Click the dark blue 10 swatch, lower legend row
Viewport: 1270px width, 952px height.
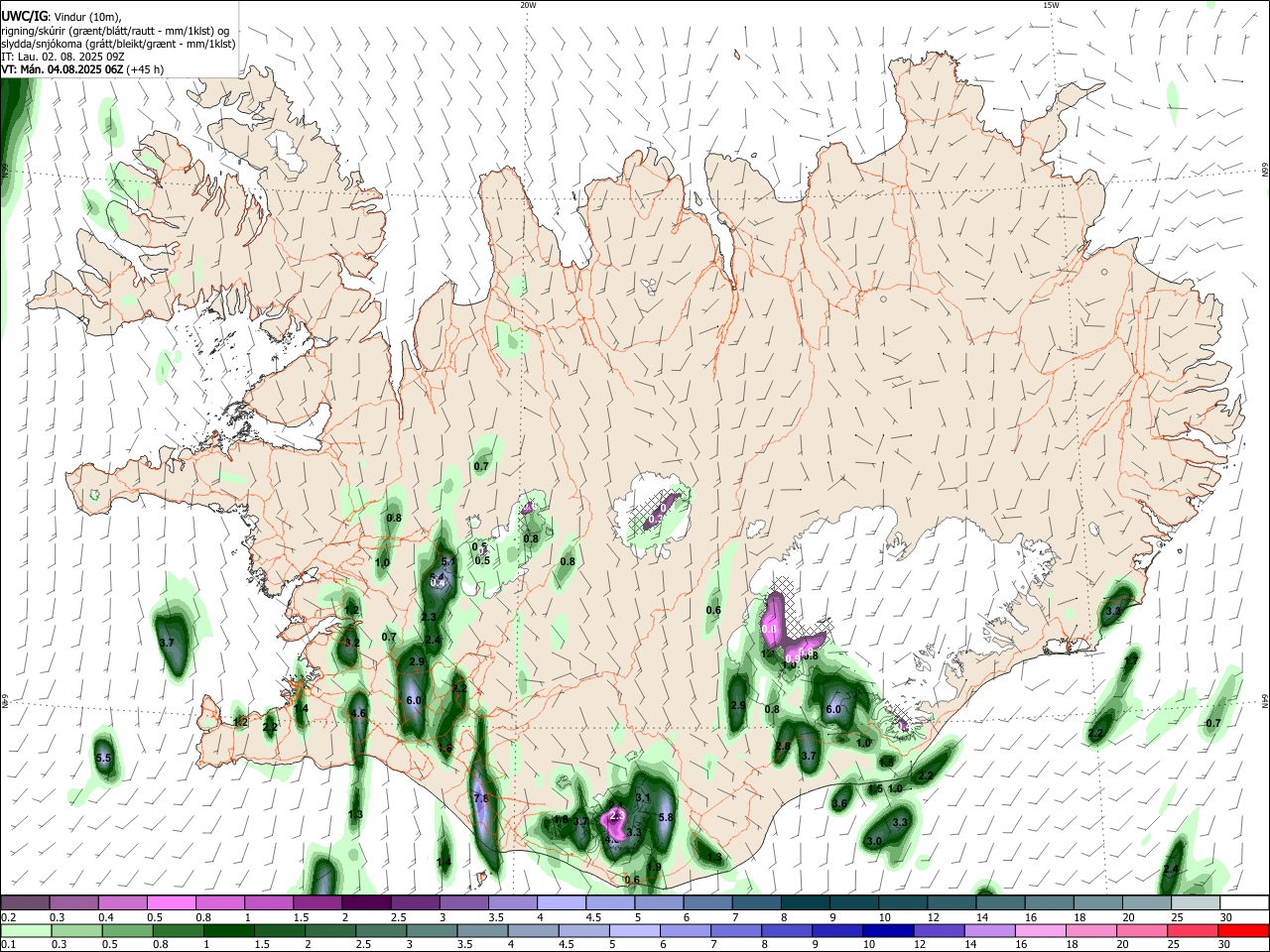888,930
